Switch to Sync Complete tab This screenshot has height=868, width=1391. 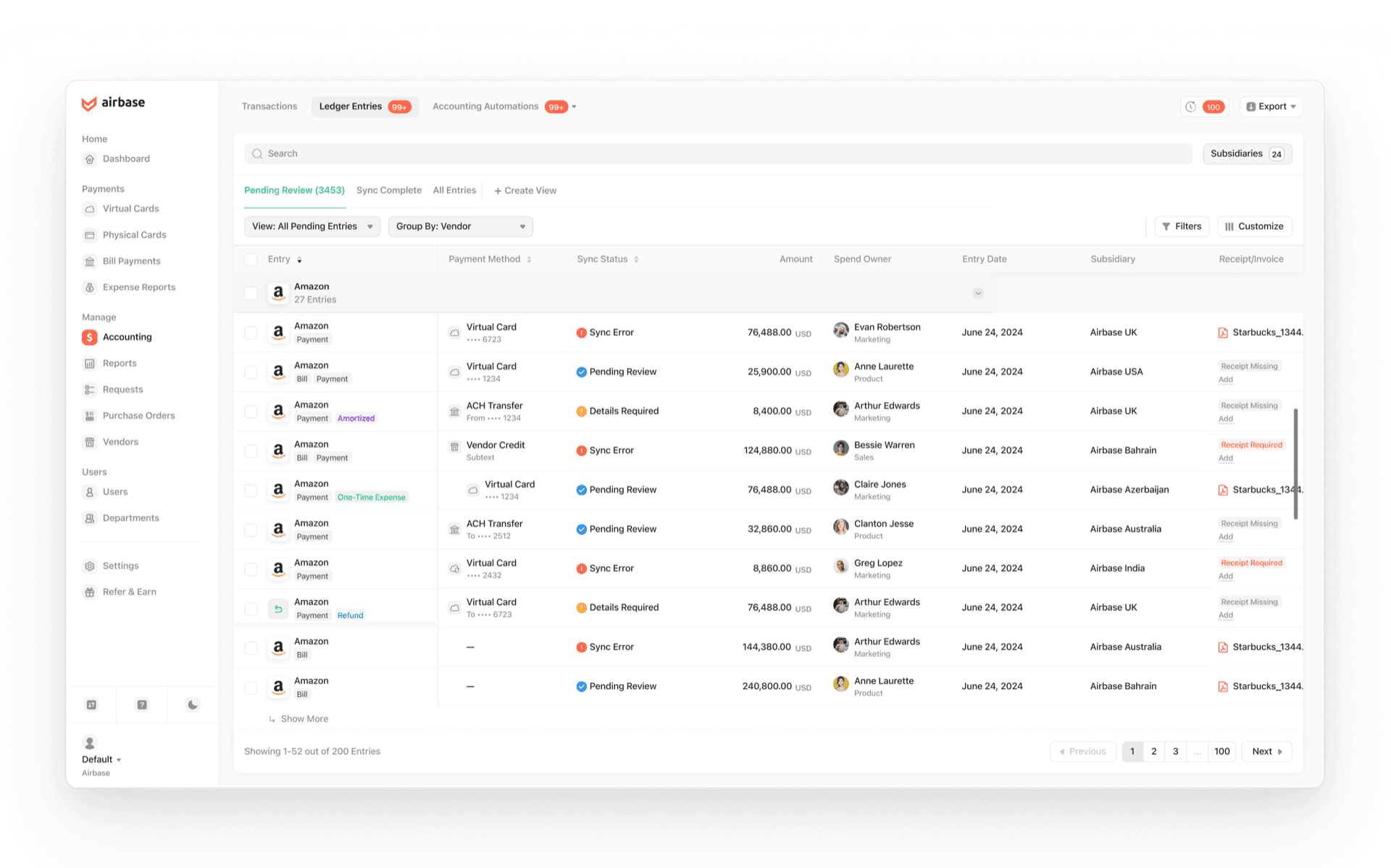pyautogui.click(x=389, y=191)
